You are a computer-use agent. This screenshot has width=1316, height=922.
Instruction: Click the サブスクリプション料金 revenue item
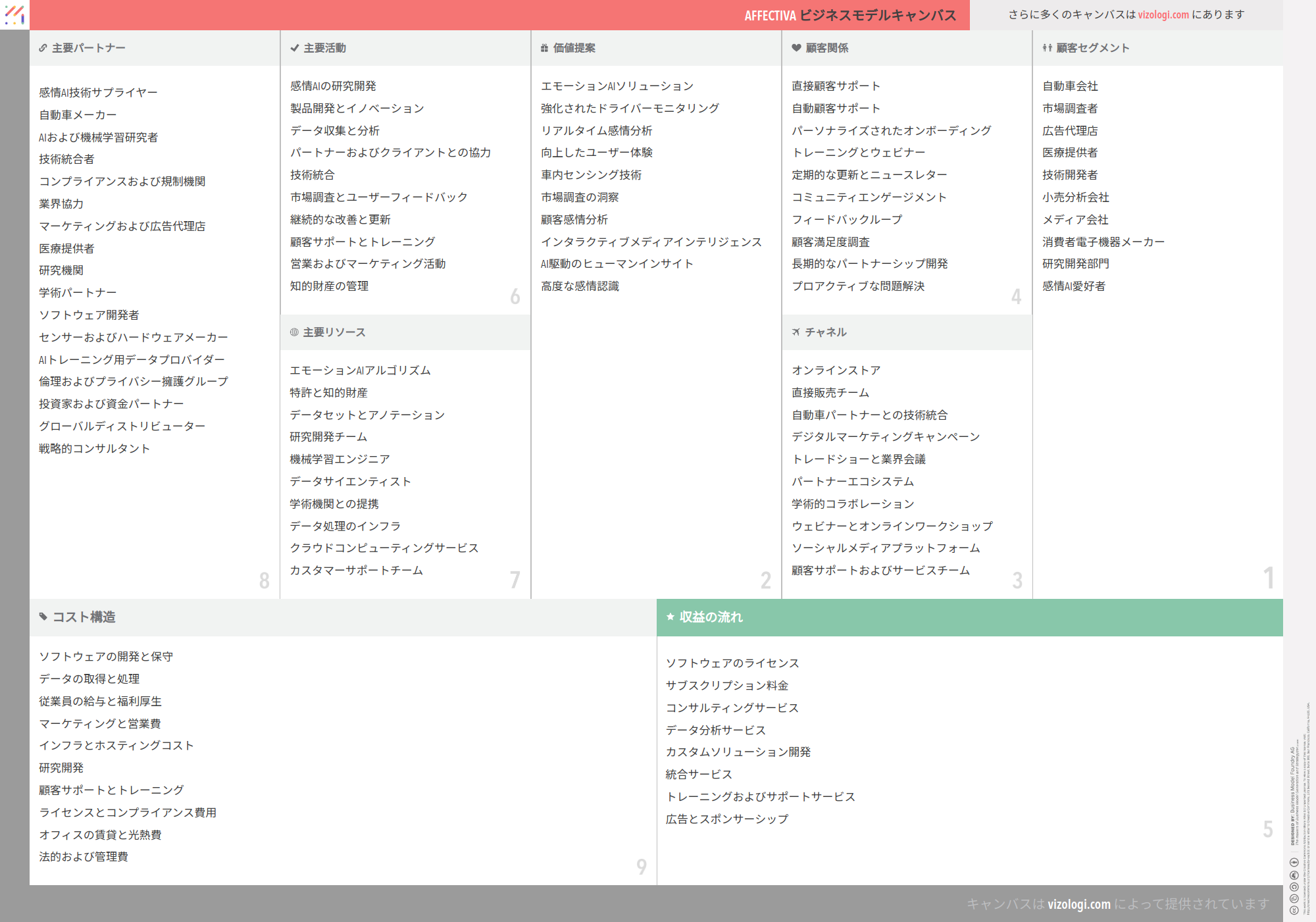[x=726, y=686]
